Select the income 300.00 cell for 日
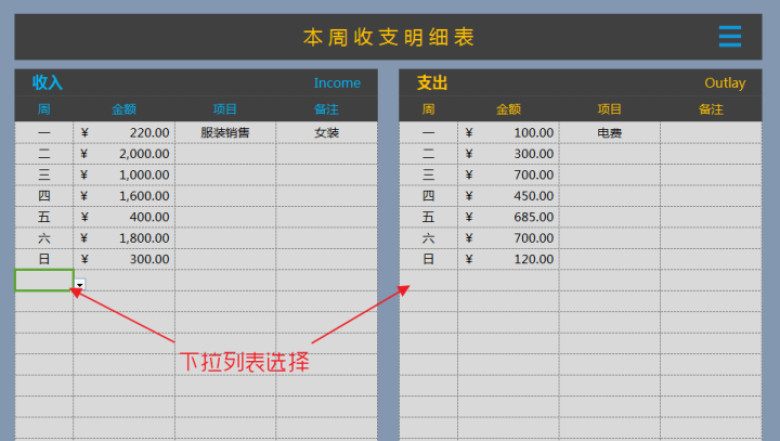Viewport: 780px width, 441px height. point(124,259)
